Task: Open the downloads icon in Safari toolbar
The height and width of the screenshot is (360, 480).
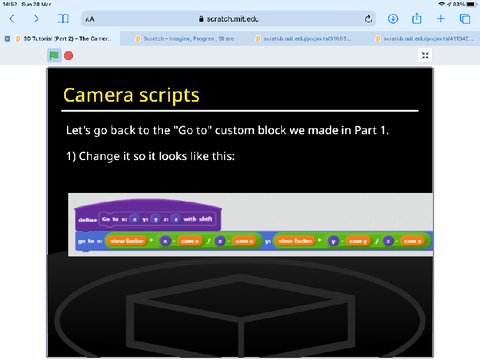Action: [393, 19]
